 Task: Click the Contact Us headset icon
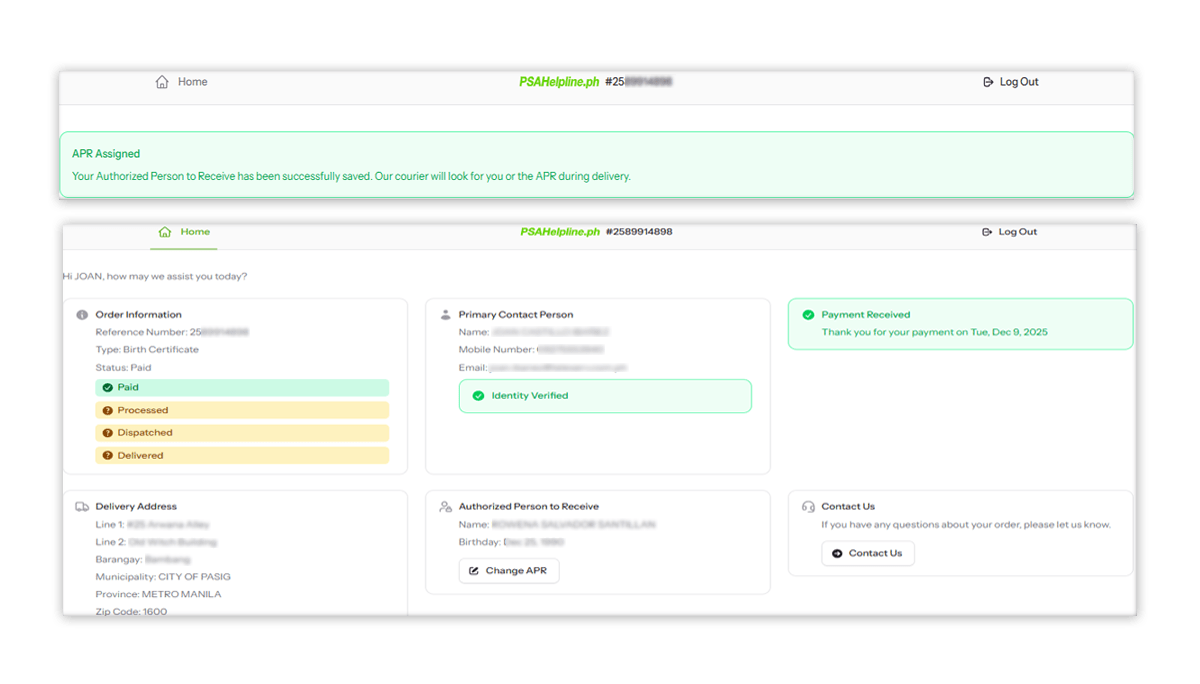click(x=808, y=506)
